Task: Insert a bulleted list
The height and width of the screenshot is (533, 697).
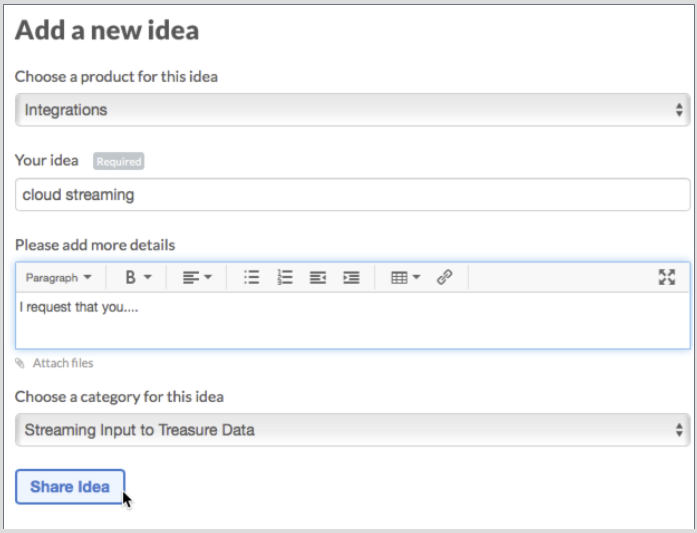Action: pos(252,277)
